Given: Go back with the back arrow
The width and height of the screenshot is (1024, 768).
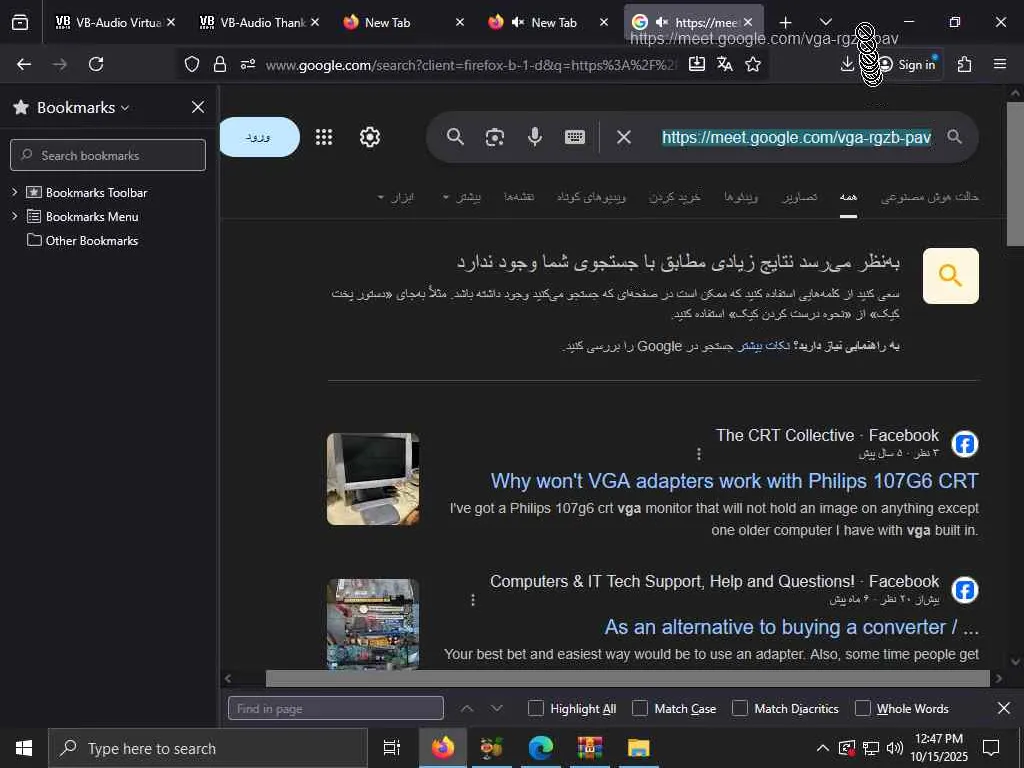Looking at the screenshot, I should point(24,64).
